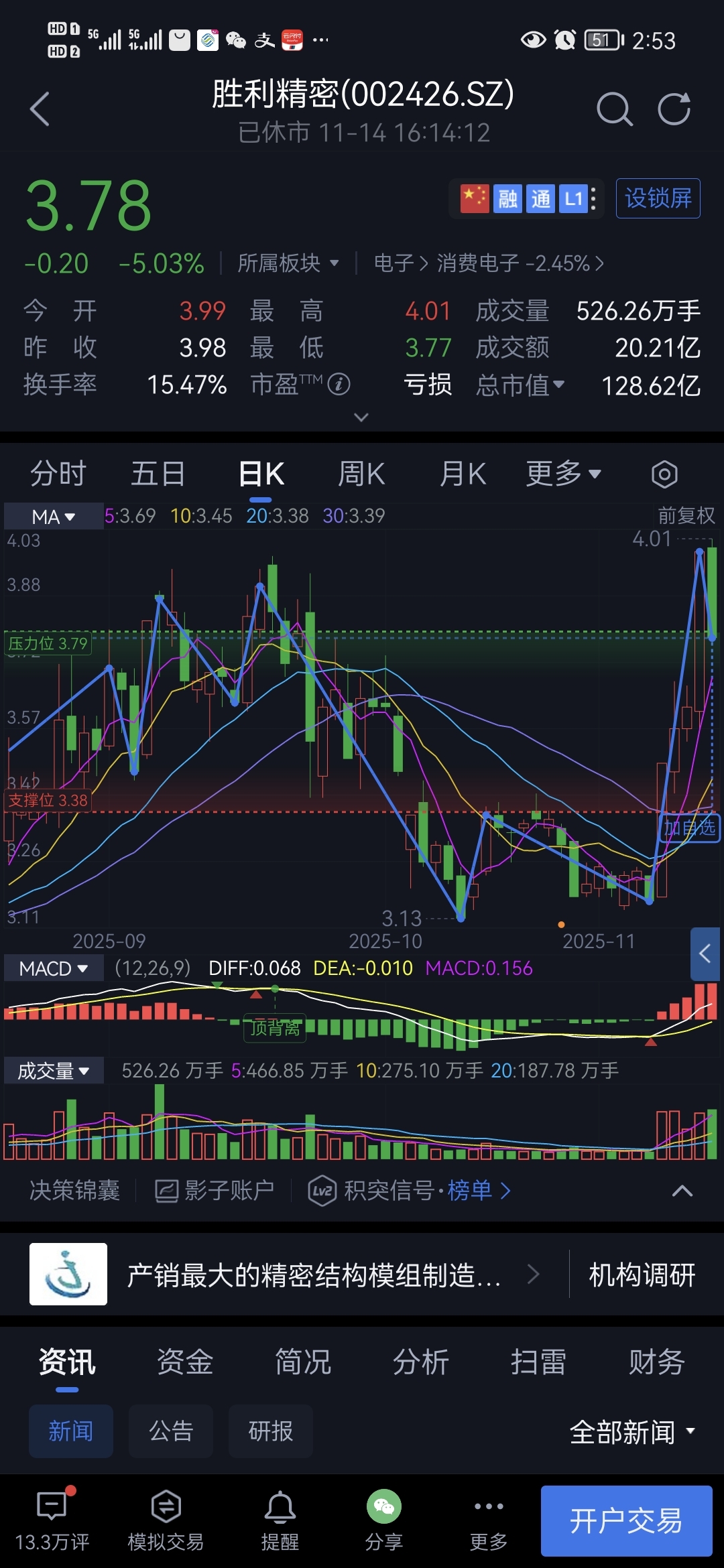This screenshot has width=724, height=1568.
Task: Open 所属板块 dropdown
Action: [288, 263]
